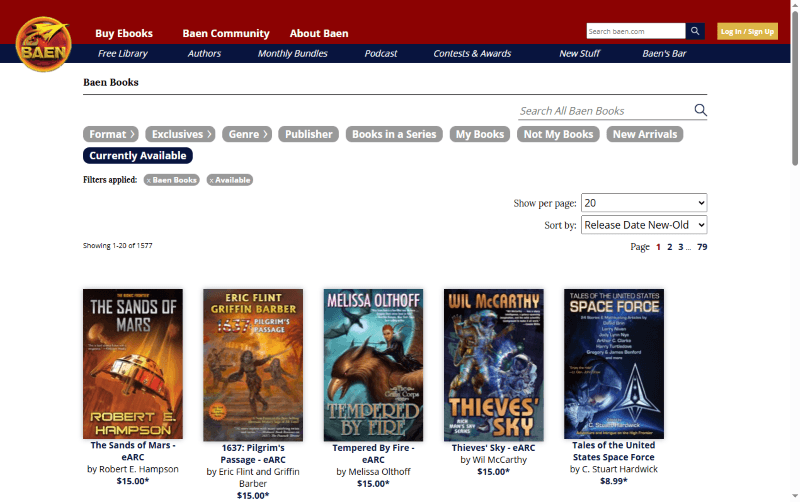Click the Publisher filter button
Image resolution: width=800 pixels, height=502 pixels.
[x=308, y=134]
